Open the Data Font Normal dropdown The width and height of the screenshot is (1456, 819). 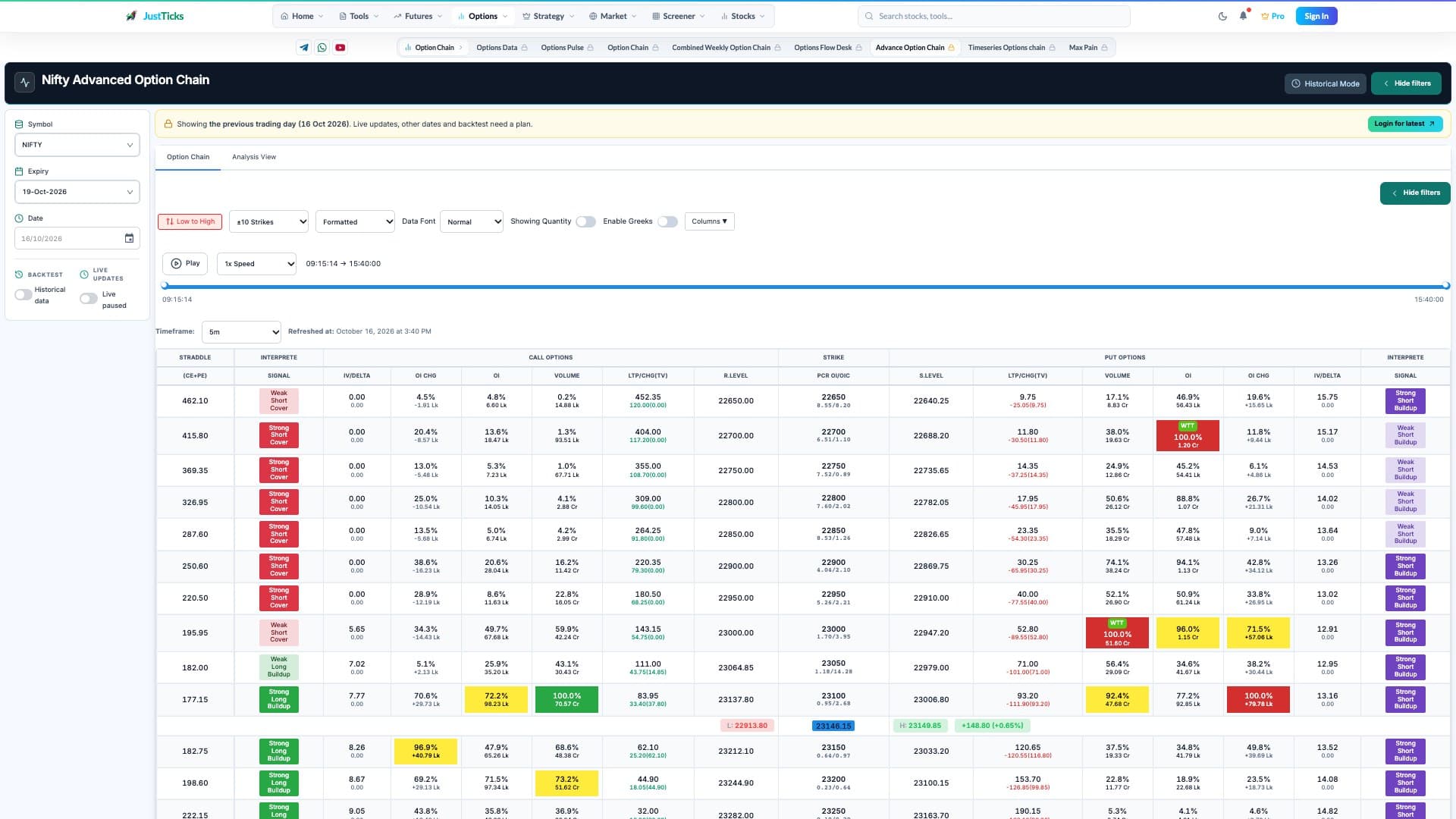pyautogui.click(x=472, y=221)
